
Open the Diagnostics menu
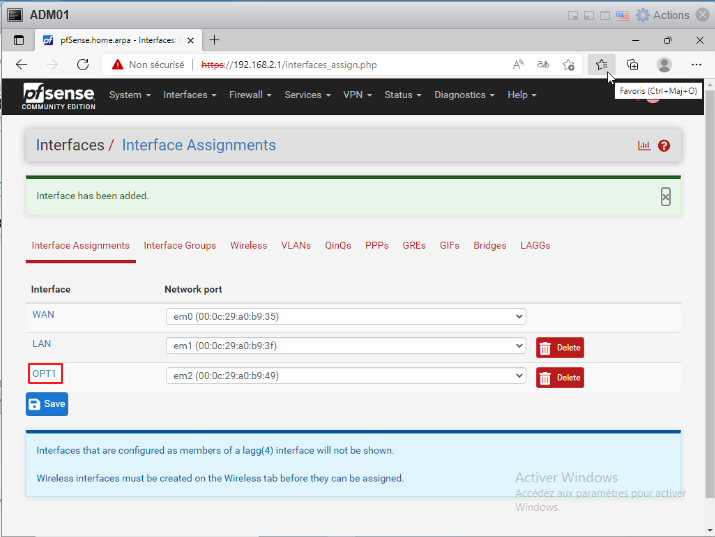pyautogui.click(x=464, y=95)
